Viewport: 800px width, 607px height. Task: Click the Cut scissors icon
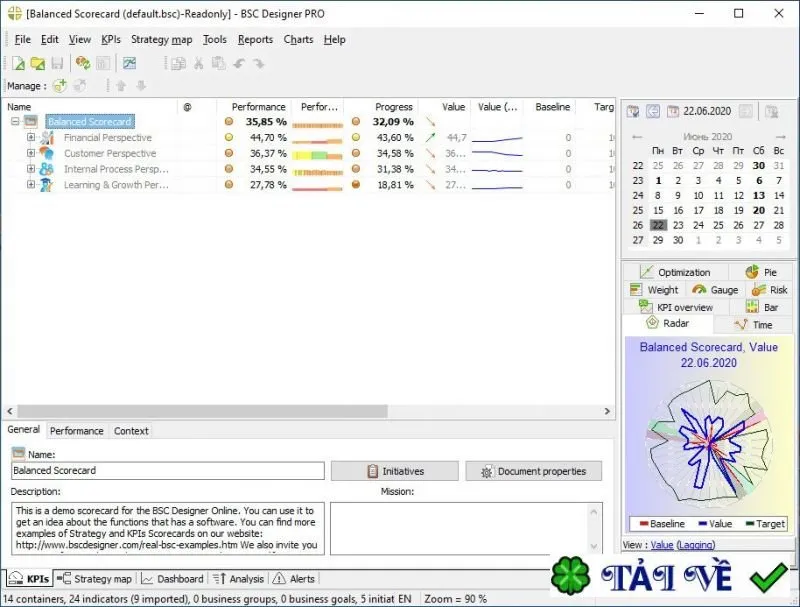tap(198, 63)
